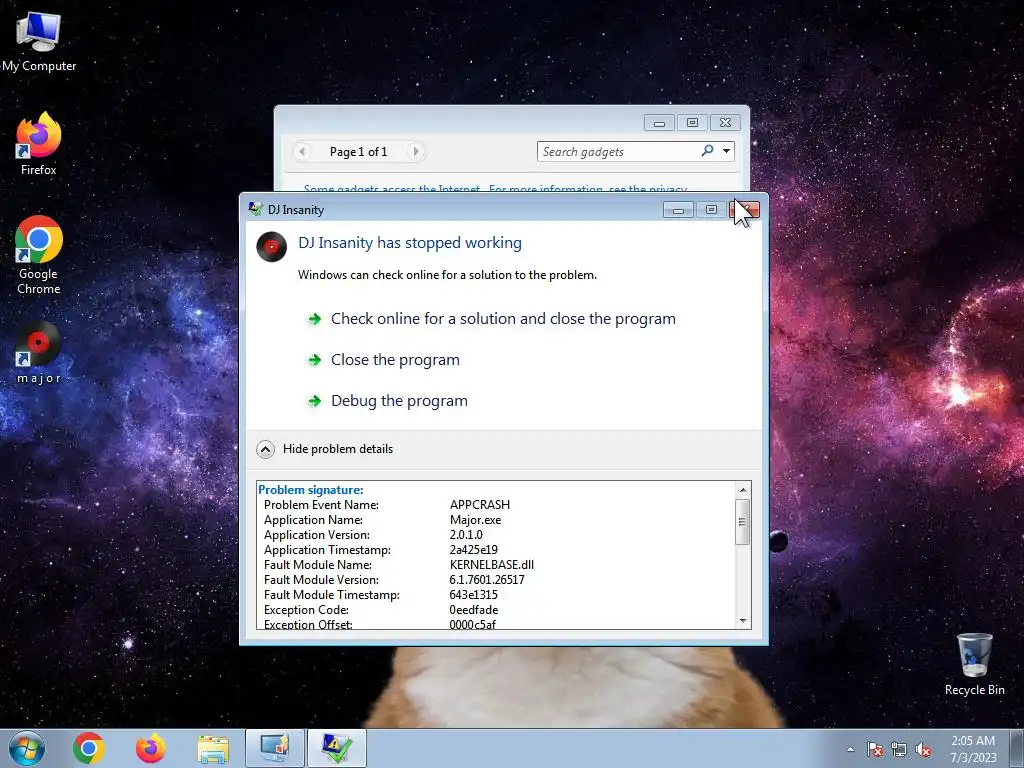Screen dimensions: 1024x768
Task: Open the search options dropdown in the gadgets window
Action: 726,152
